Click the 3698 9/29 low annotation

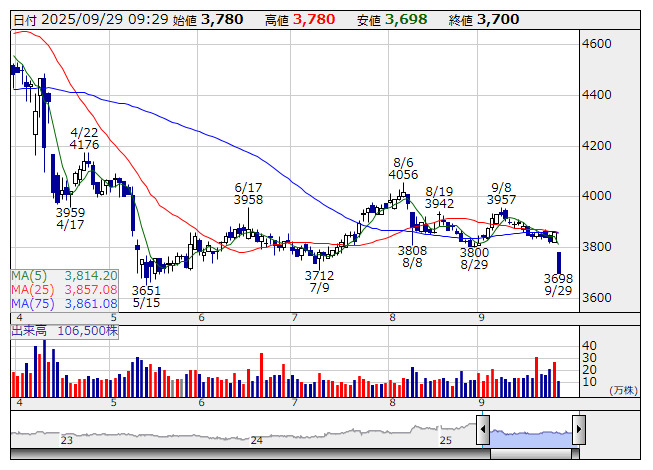[x=558, y=284]
